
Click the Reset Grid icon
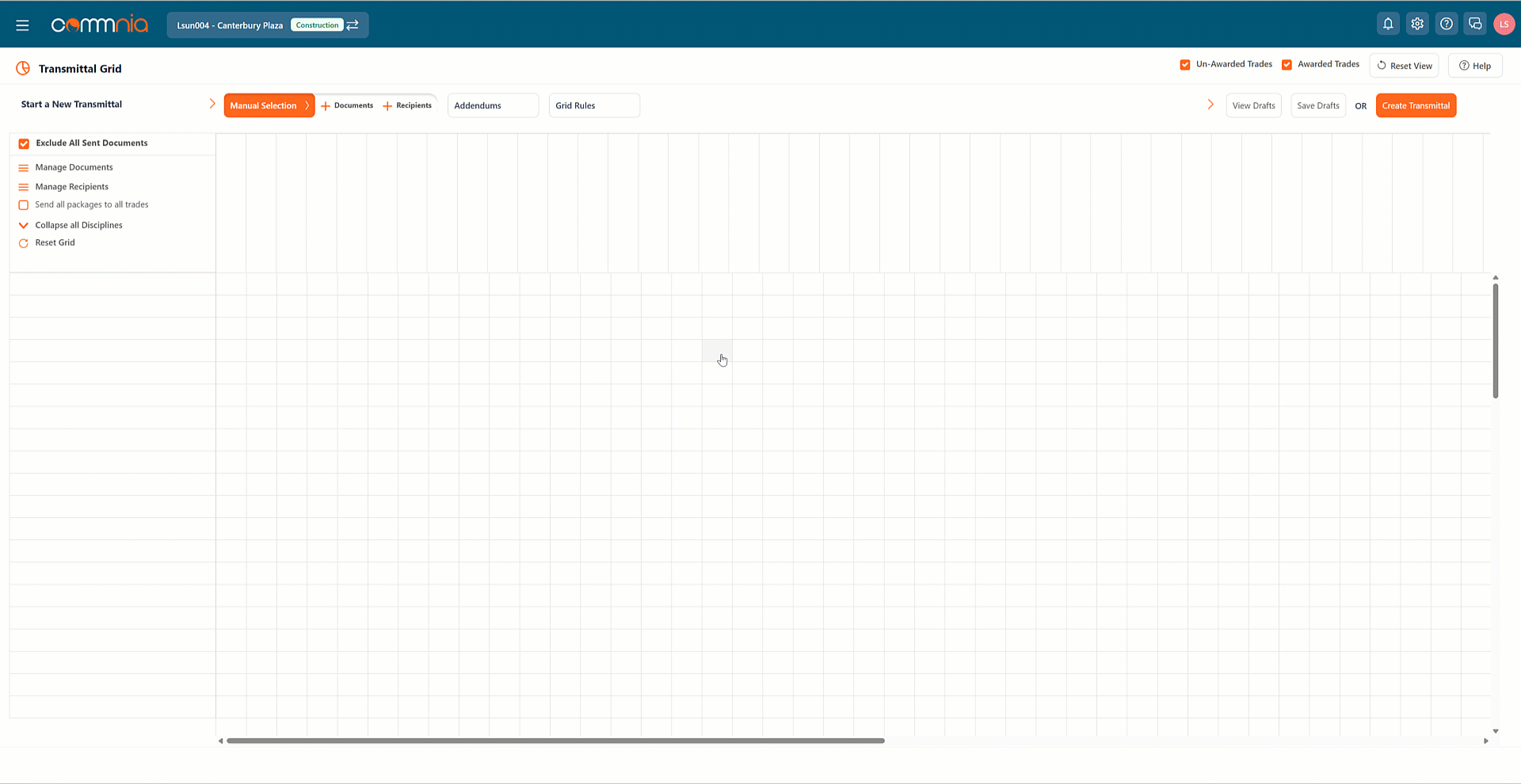24,243
